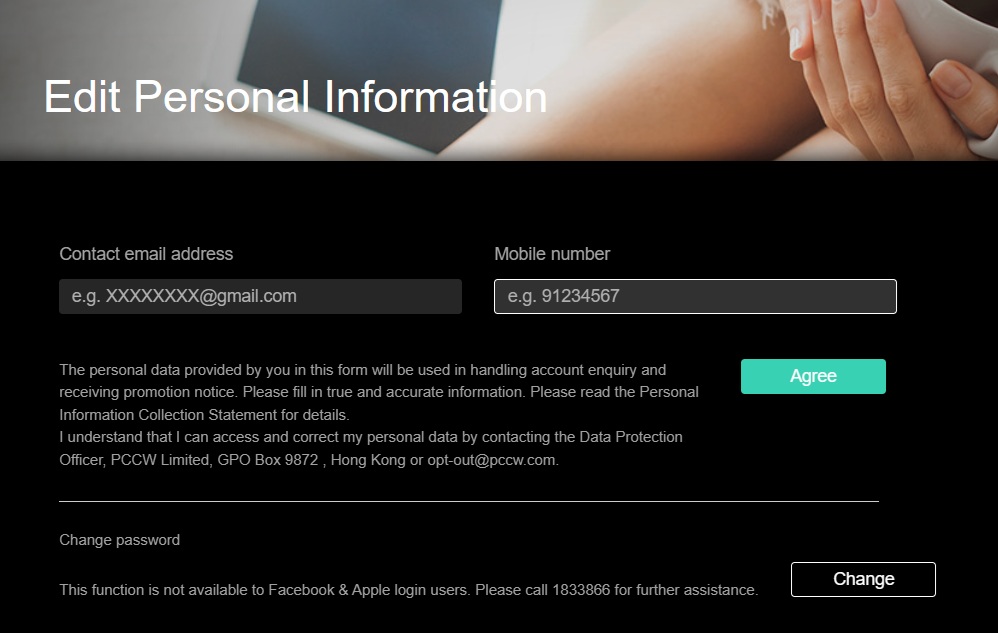Image resolution: width=998 pixels, height=633 pixels.
Task: Click the green Agree button
Action: (x=813, y=376)
